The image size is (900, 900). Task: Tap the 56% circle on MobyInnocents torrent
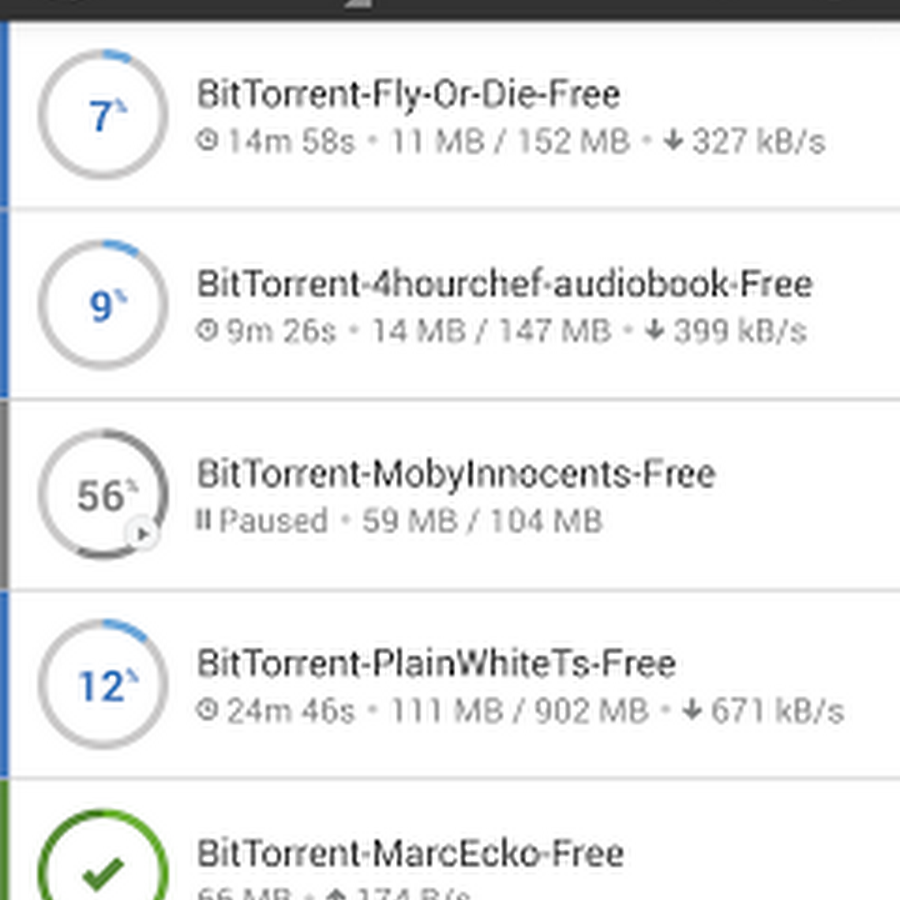coord(101,496)
